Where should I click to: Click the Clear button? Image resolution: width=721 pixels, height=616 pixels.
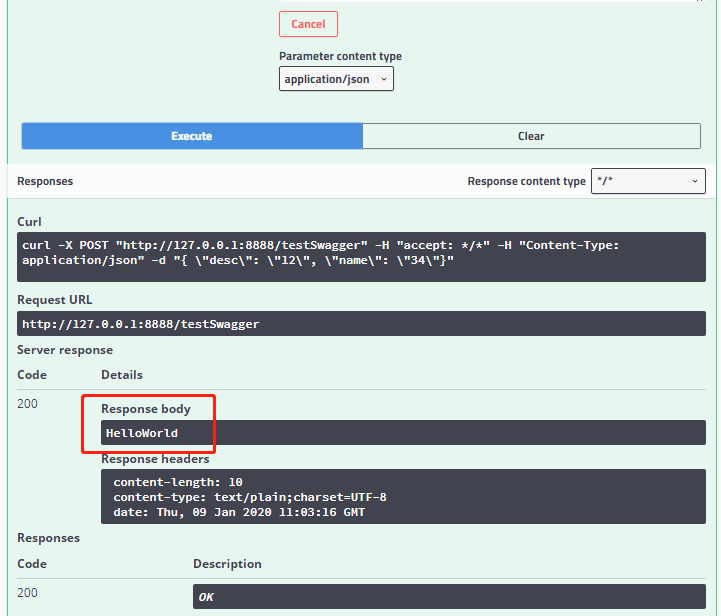click(531, 136)
